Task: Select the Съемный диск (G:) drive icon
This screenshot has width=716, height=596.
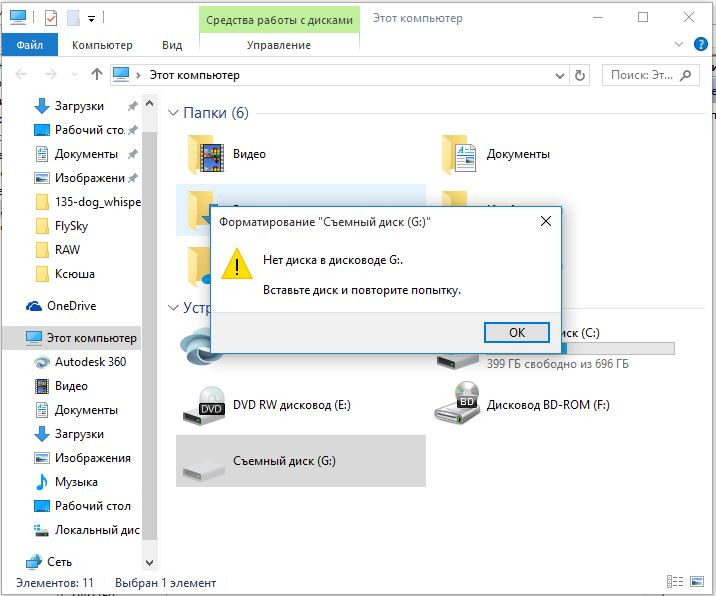Action: pyautogui.click(x=203, y=461)
